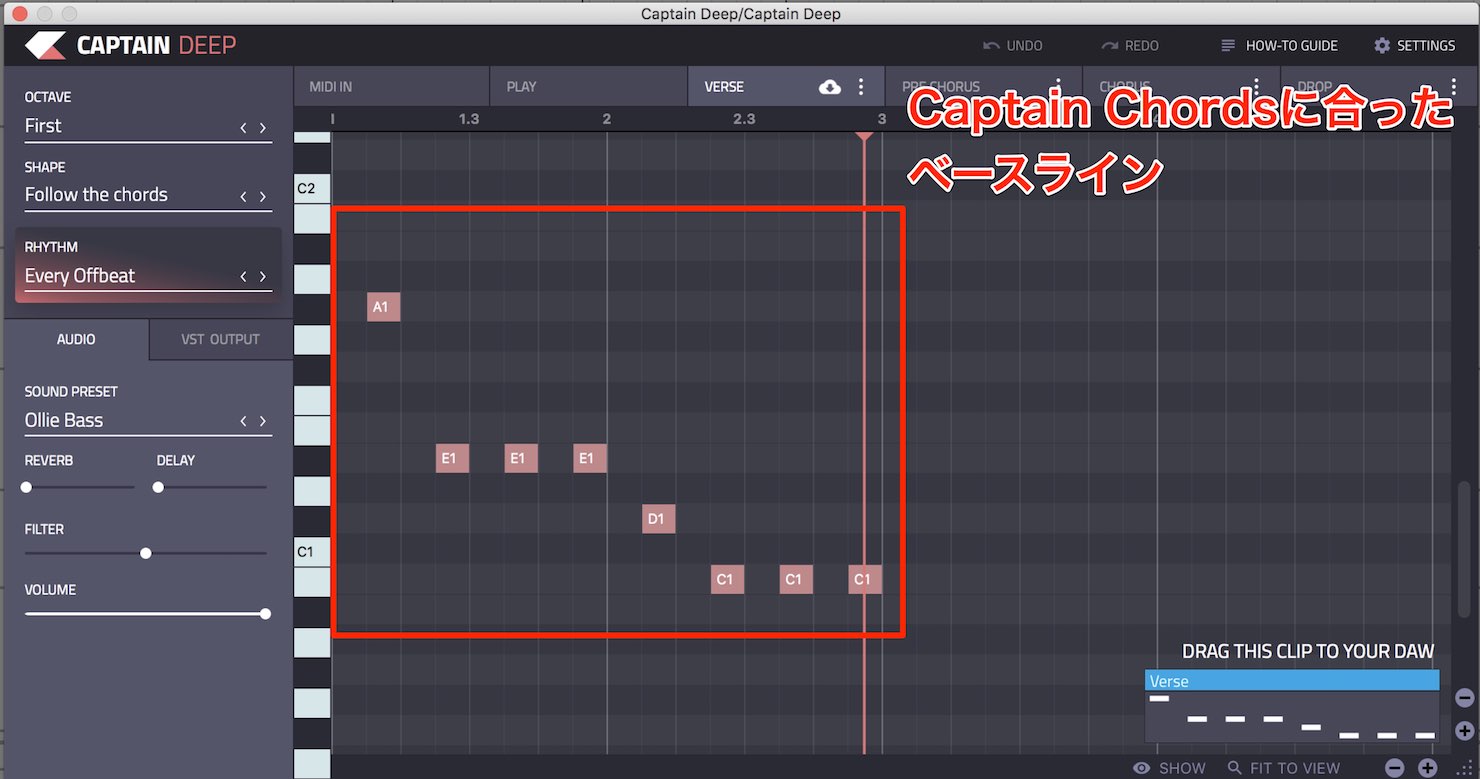Click the Undo arrow icon

click(x=991, y=46)
